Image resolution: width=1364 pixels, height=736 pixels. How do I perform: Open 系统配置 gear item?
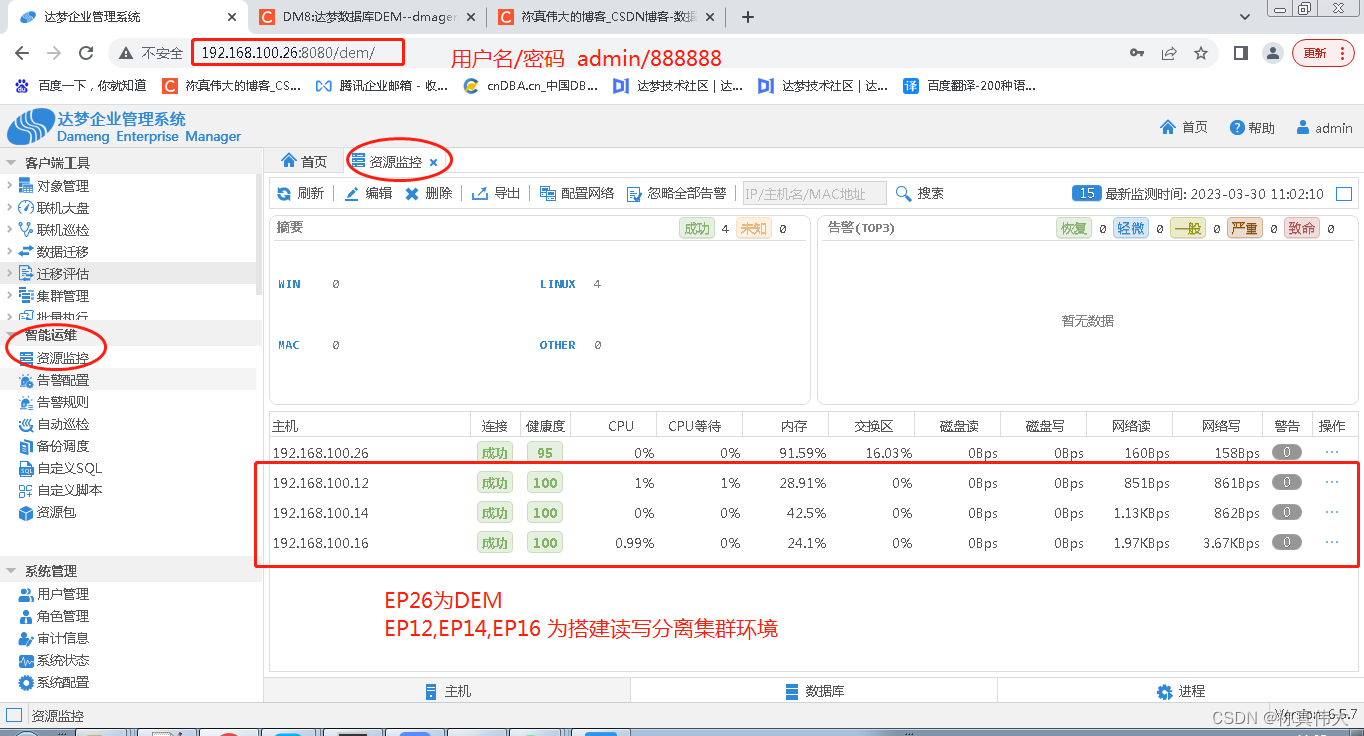pos(27,682)
